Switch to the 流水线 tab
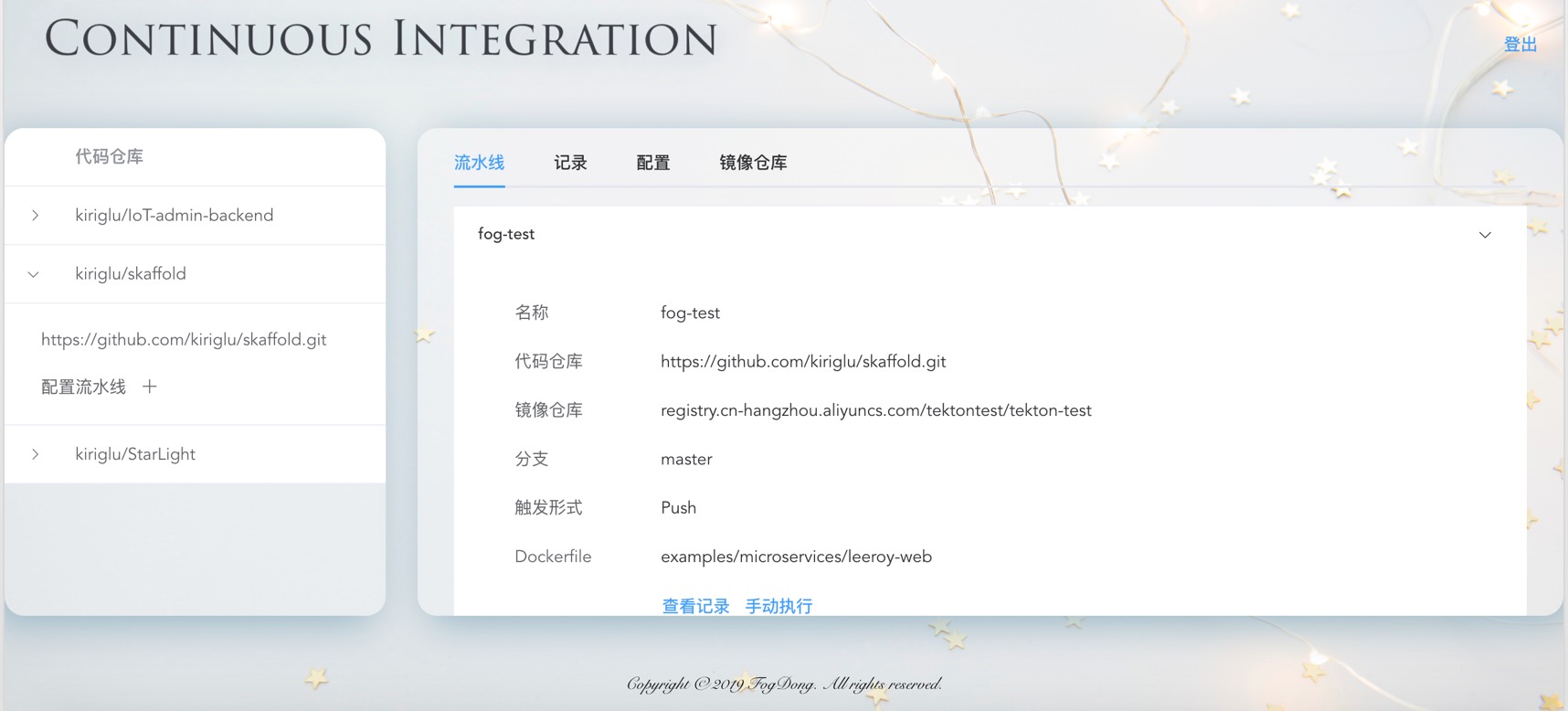Screen dimensions: 1568x711 click(479, 163)
